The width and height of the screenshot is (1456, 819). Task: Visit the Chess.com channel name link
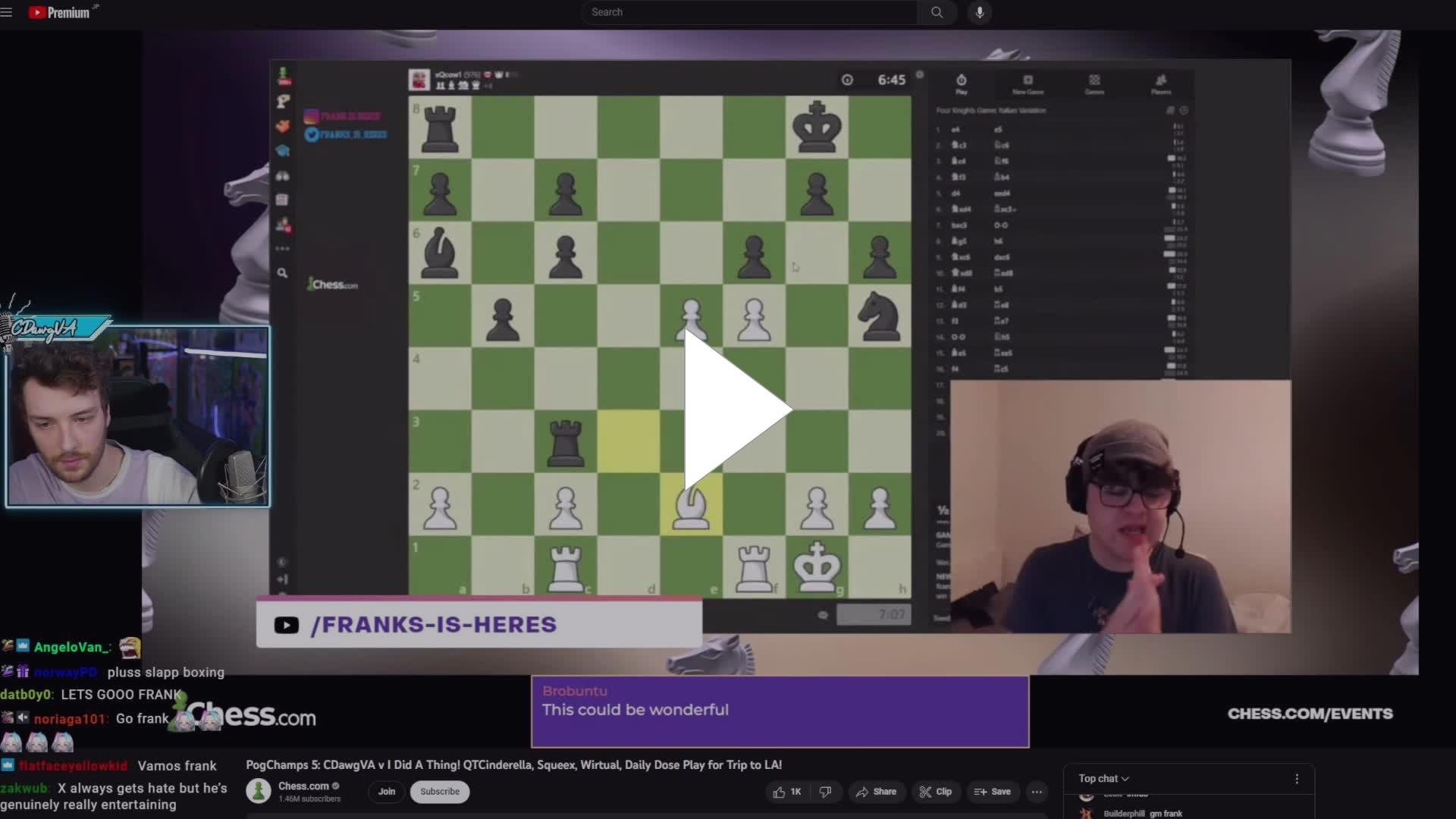303,786
